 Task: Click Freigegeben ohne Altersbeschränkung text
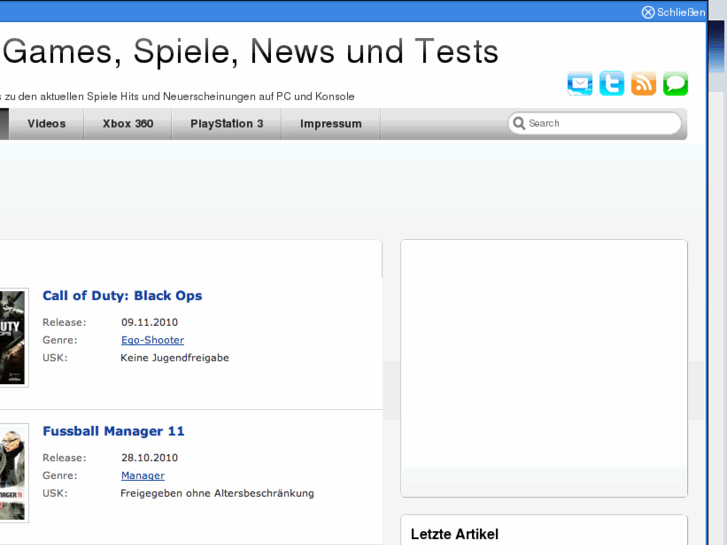click(x=217, y=493)
